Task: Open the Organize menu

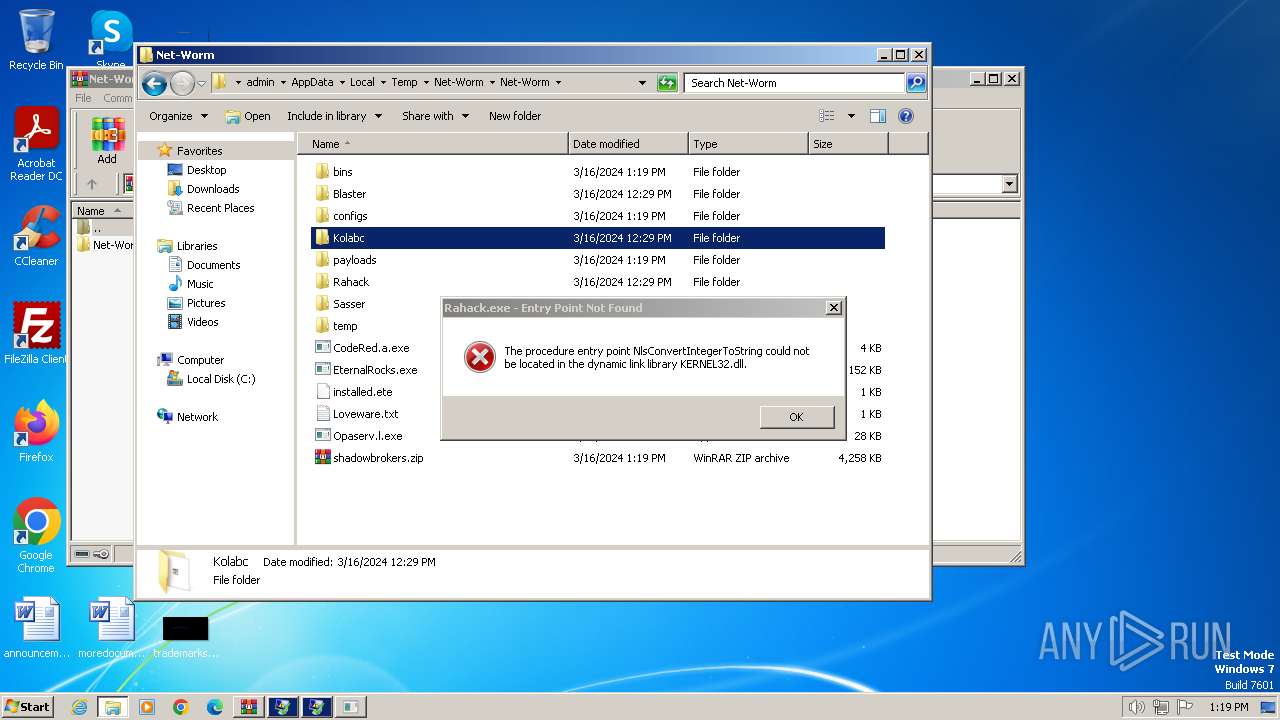Action: tap(178, 116)
